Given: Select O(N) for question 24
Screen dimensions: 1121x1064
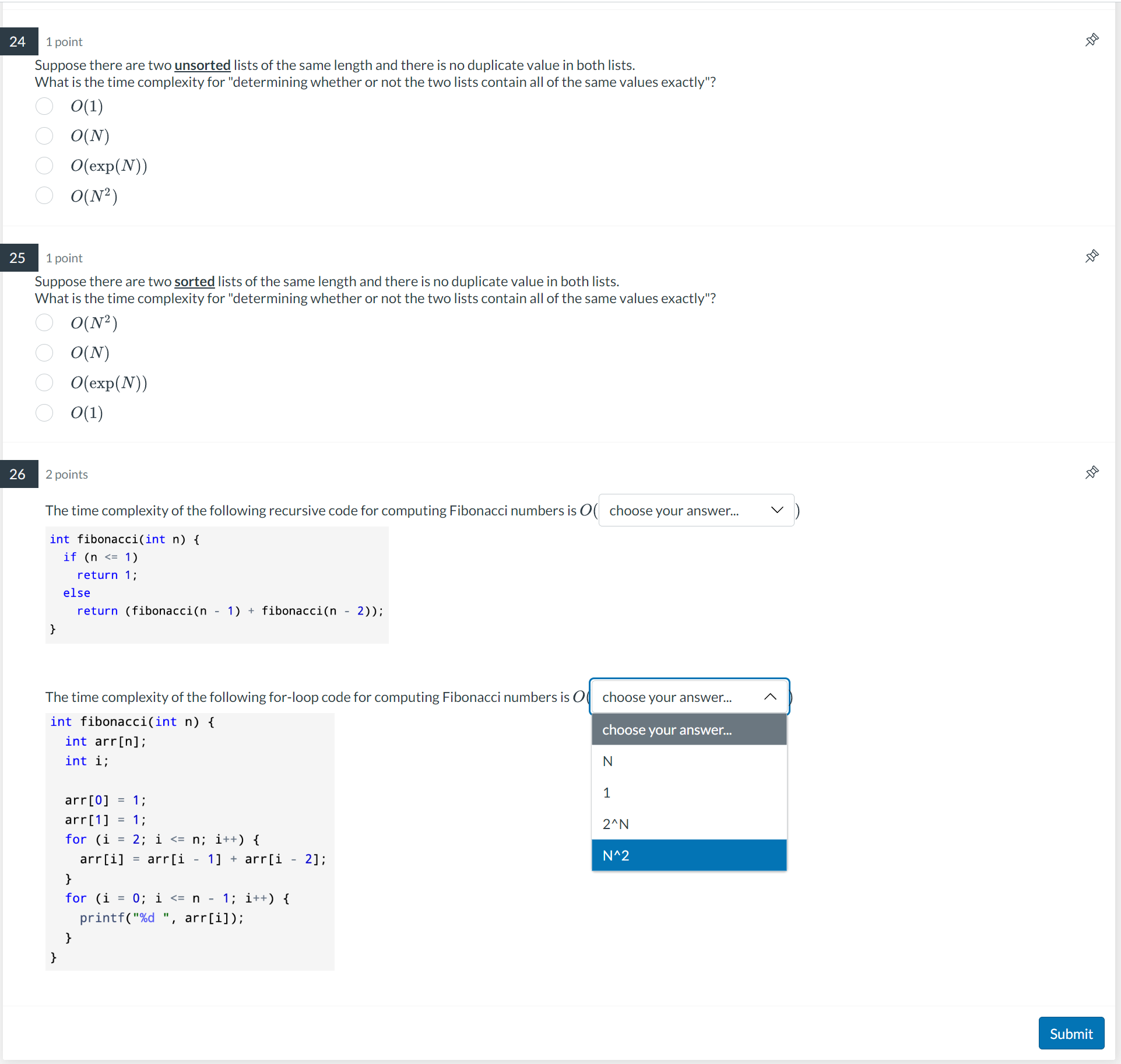Looking at the screenshot, I should (x=44, y=136).
